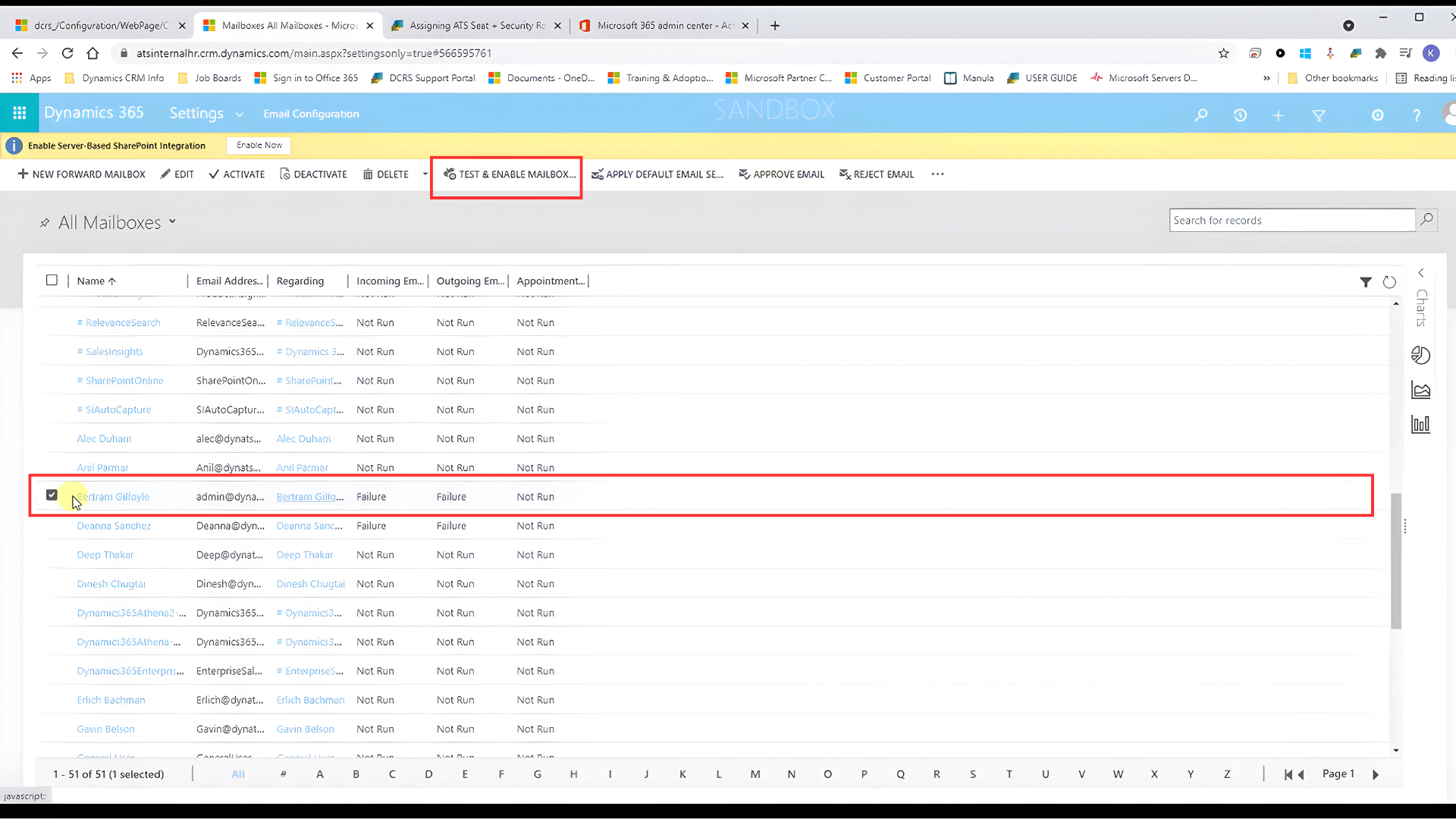Open the help question mark icon

pyautogui.click(x=1417, y=115)
